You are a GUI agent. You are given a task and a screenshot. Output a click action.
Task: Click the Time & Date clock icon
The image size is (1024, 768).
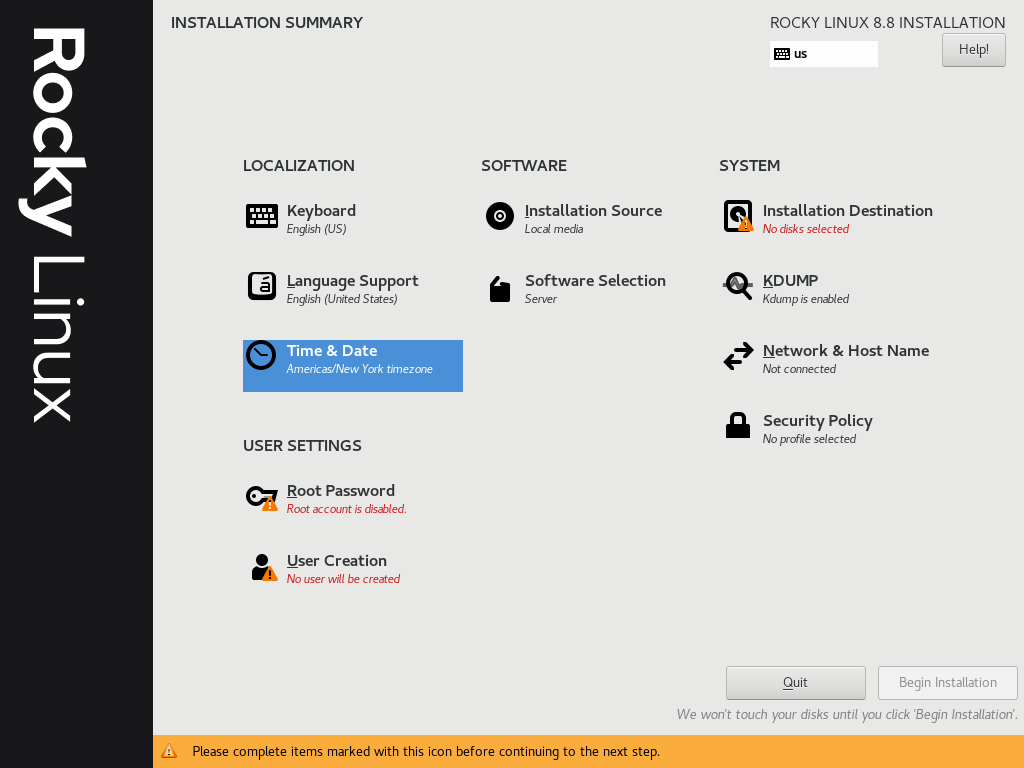tap(261, 355)
